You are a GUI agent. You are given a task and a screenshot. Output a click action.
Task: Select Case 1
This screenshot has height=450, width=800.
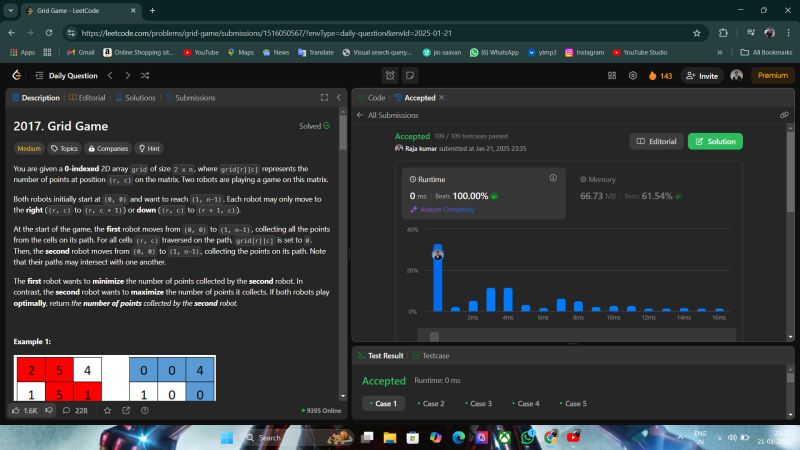(383, 404)
